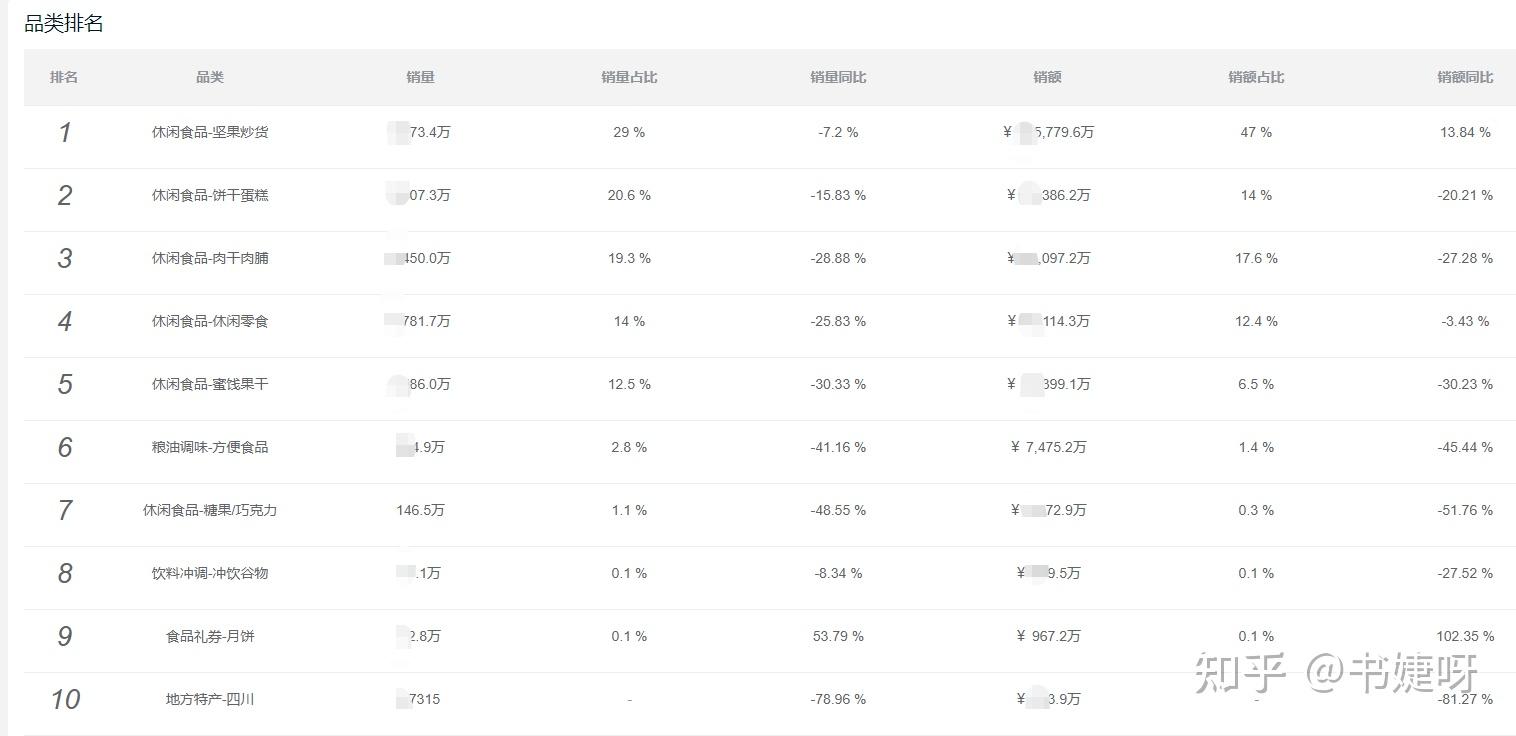Select the 品类 column header
1516x736 pixels.
(x=210, y=77)
